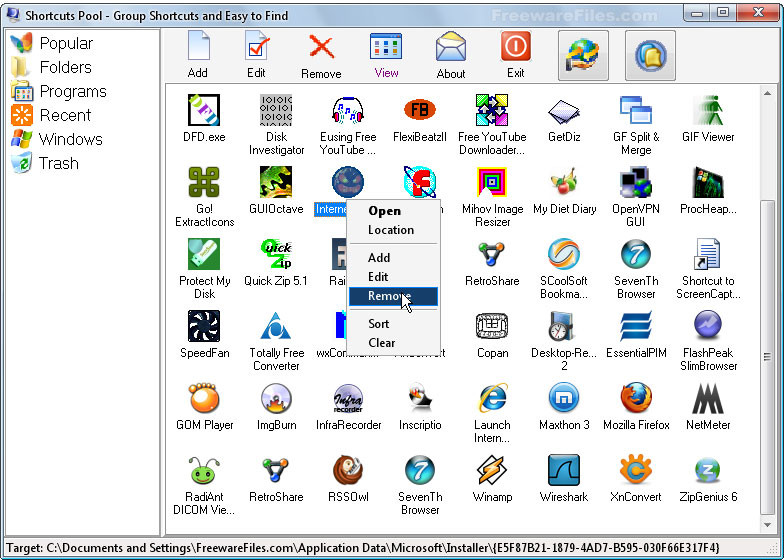Click the globe handshake toolbar icon
The image size is (784, 560).
[583, 56]
